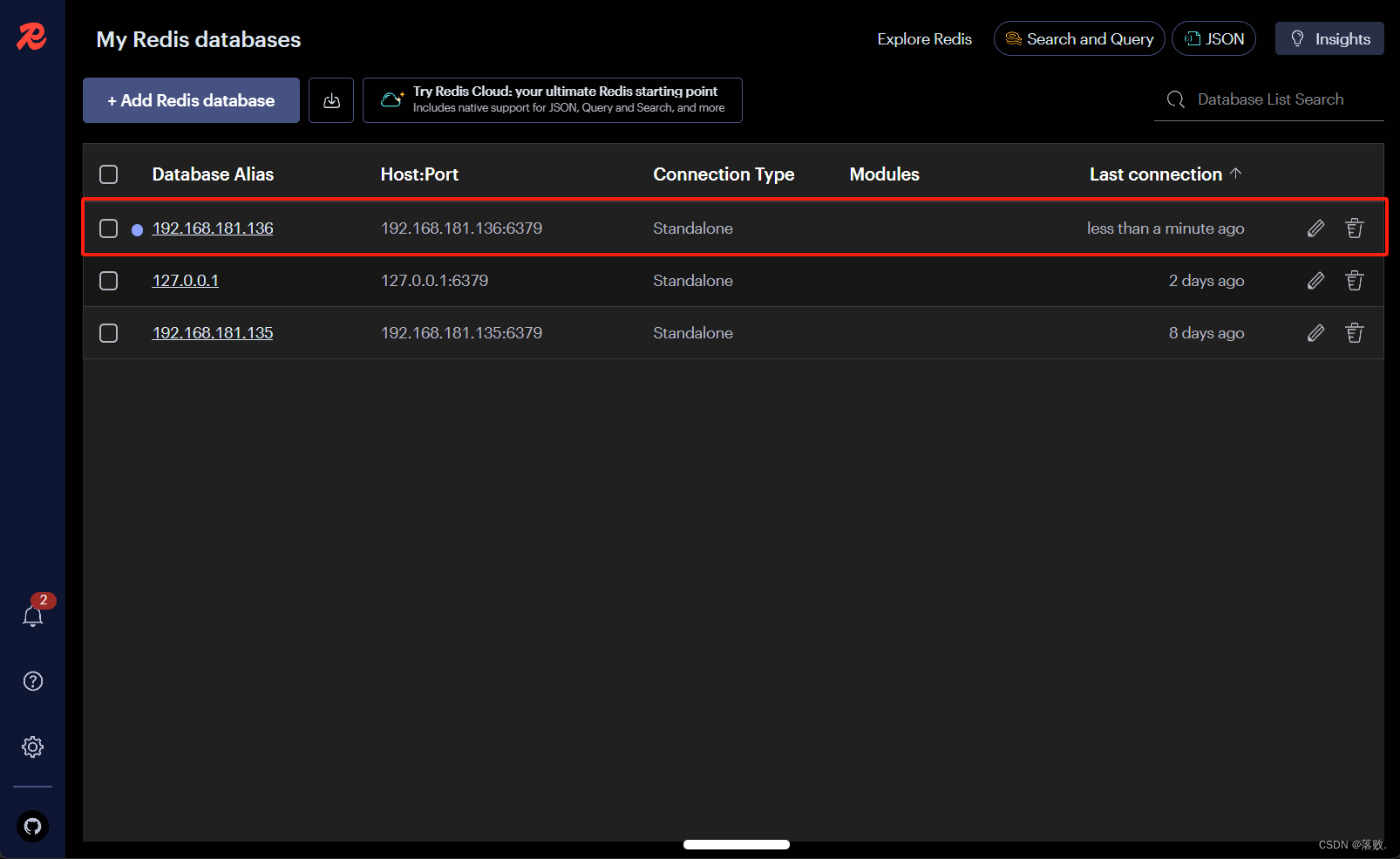
Task: Click Add Redis database button
Action: tap(191, 100)
